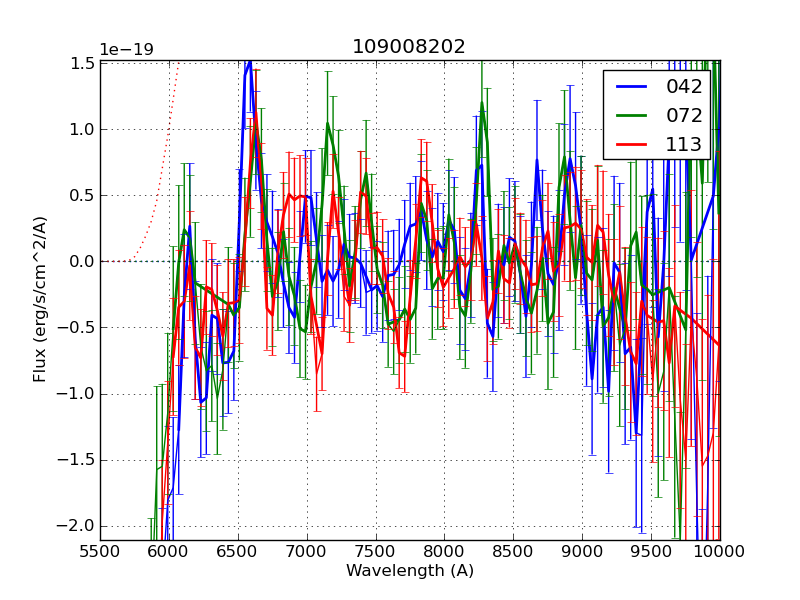Click the 7500 x-axis tick label
The width and height of the screenshot is (800, 600).
click(376, 551)
